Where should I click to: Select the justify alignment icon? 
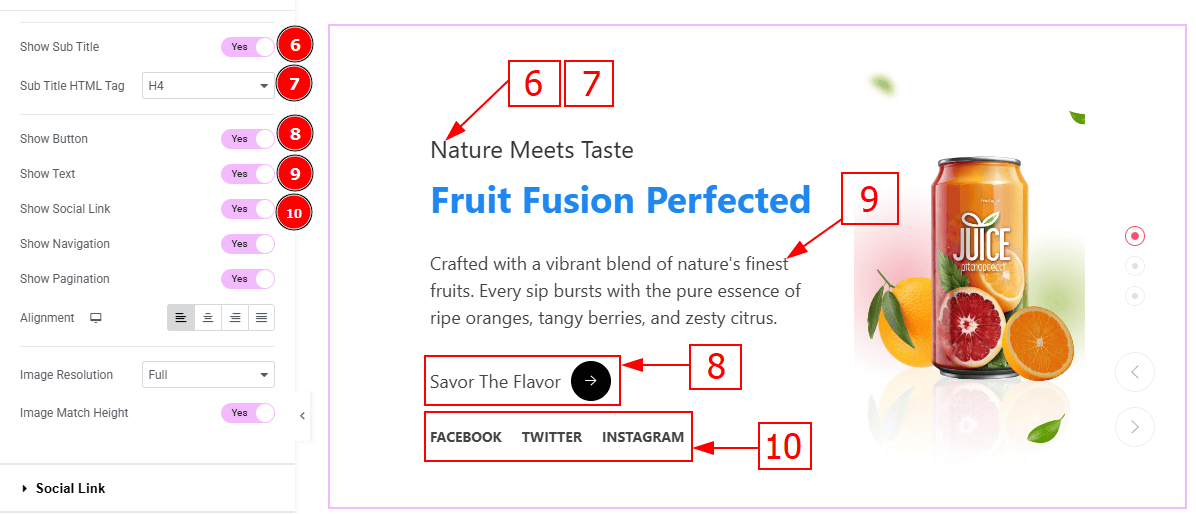tap(262, 318)
